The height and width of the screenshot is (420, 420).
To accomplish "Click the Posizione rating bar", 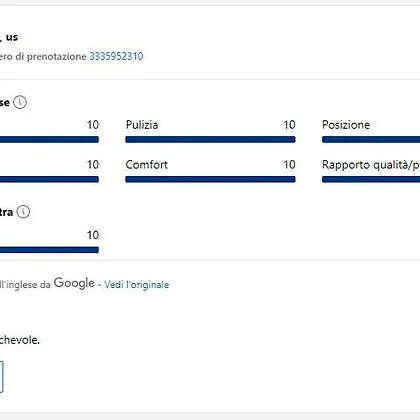I will [371, 139].
